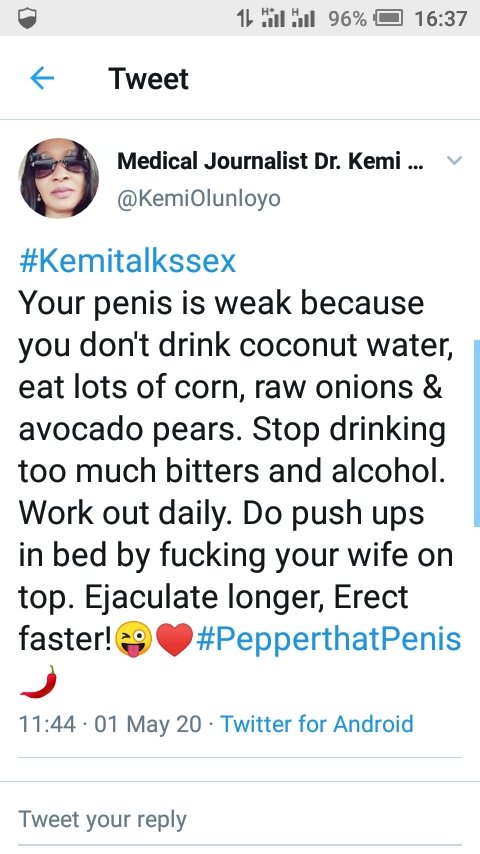Screen dimensions: 480x854
Task: Open the #Kemitalkssex hashtag
Action: coord(127,261)
